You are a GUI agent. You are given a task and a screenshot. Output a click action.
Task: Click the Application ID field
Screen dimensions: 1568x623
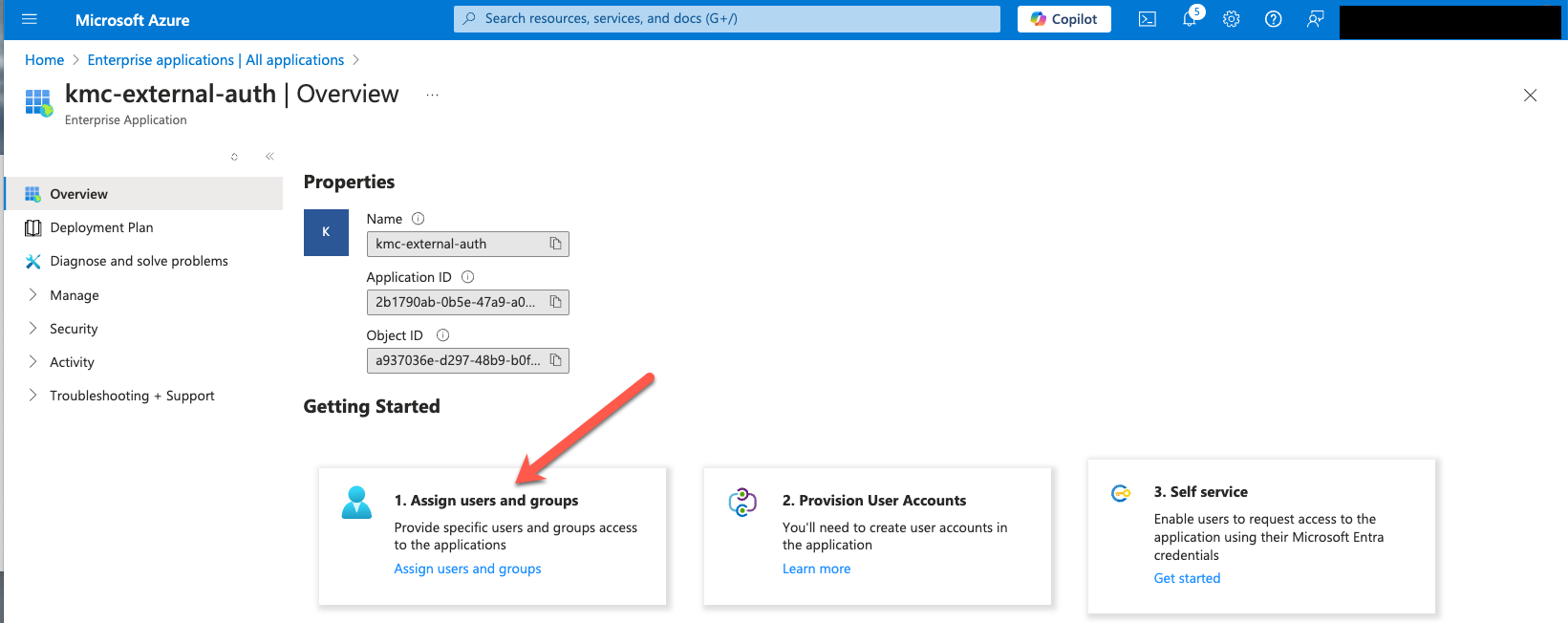point(468,302)
